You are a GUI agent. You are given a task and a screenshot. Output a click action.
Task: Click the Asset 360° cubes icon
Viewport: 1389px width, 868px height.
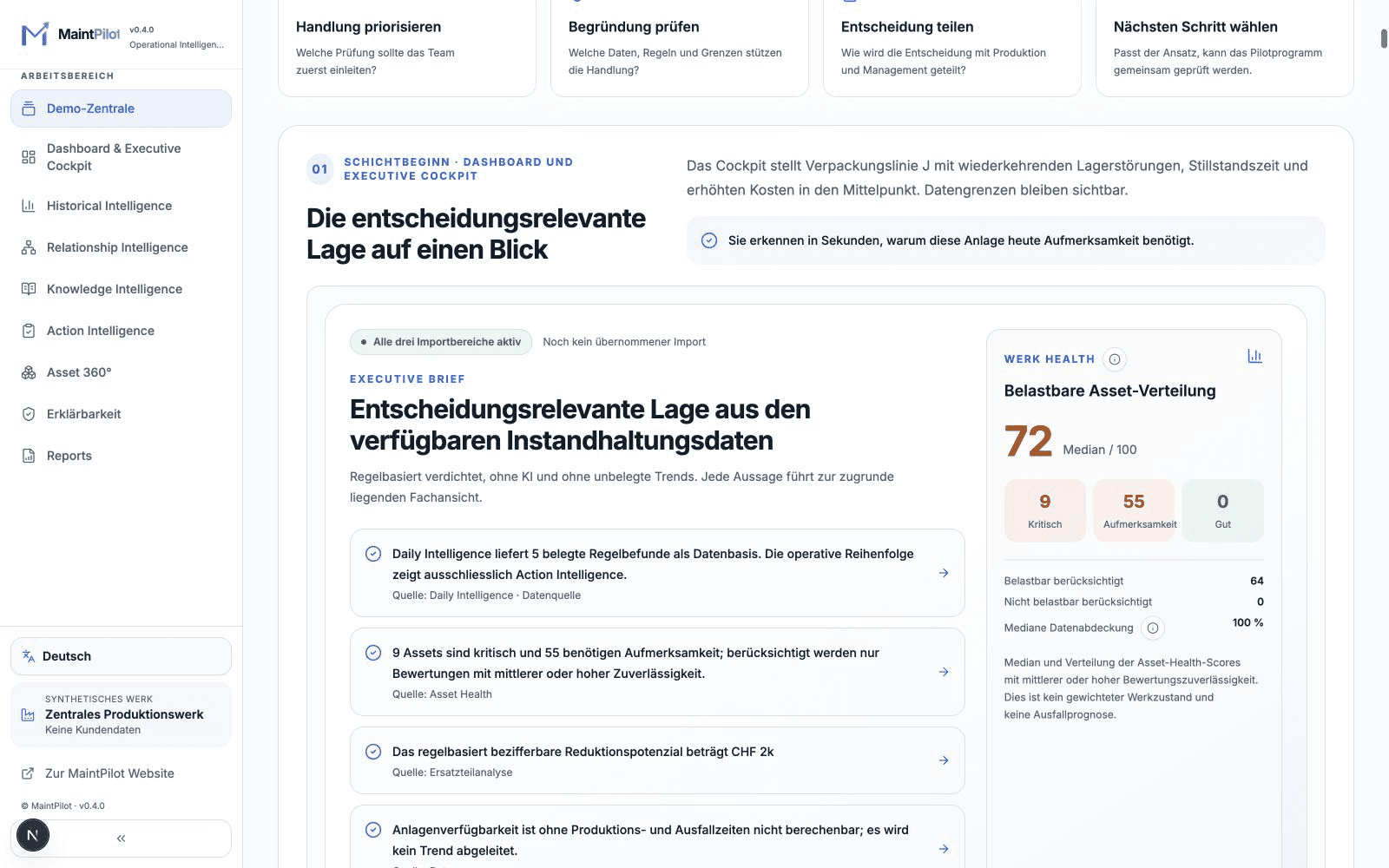[29, 372]
